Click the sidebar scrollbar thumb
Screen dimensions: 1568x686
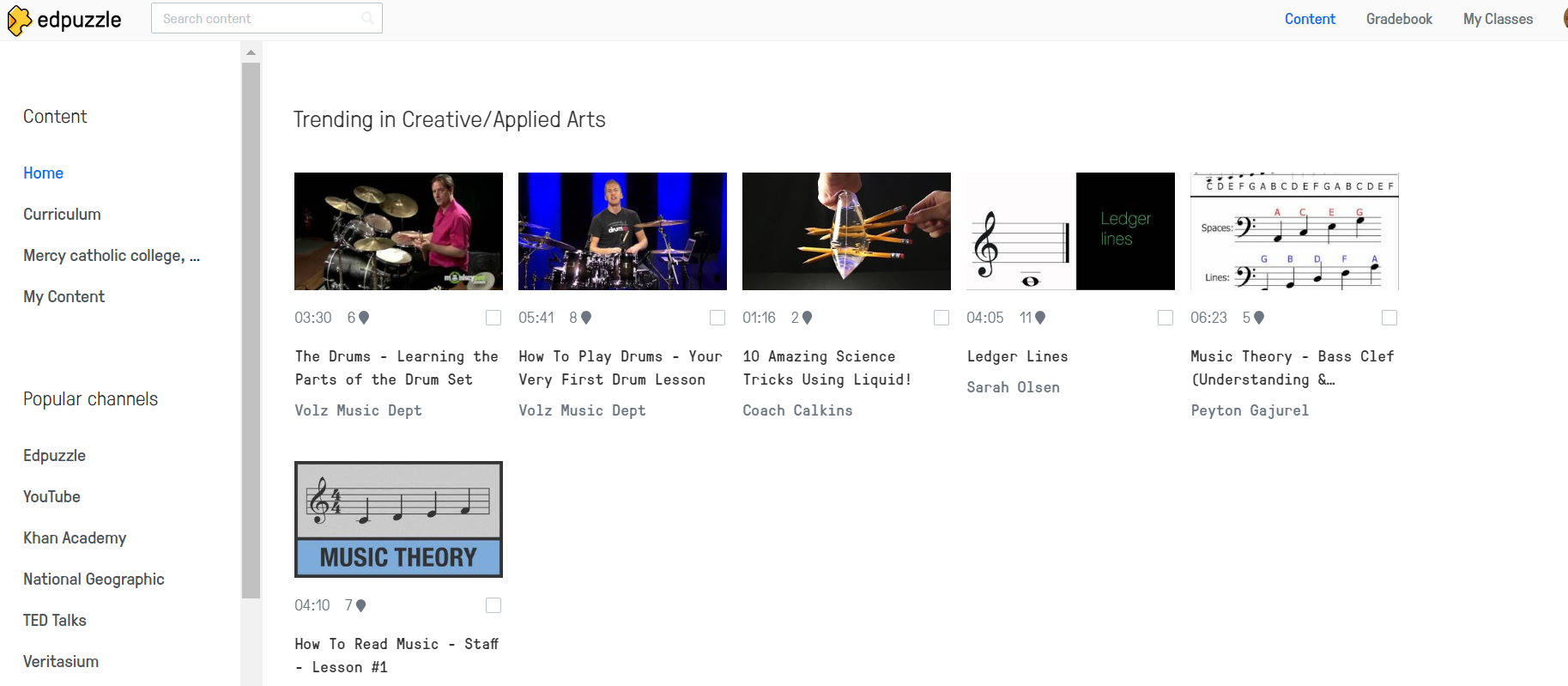click(x=251, y=331)
